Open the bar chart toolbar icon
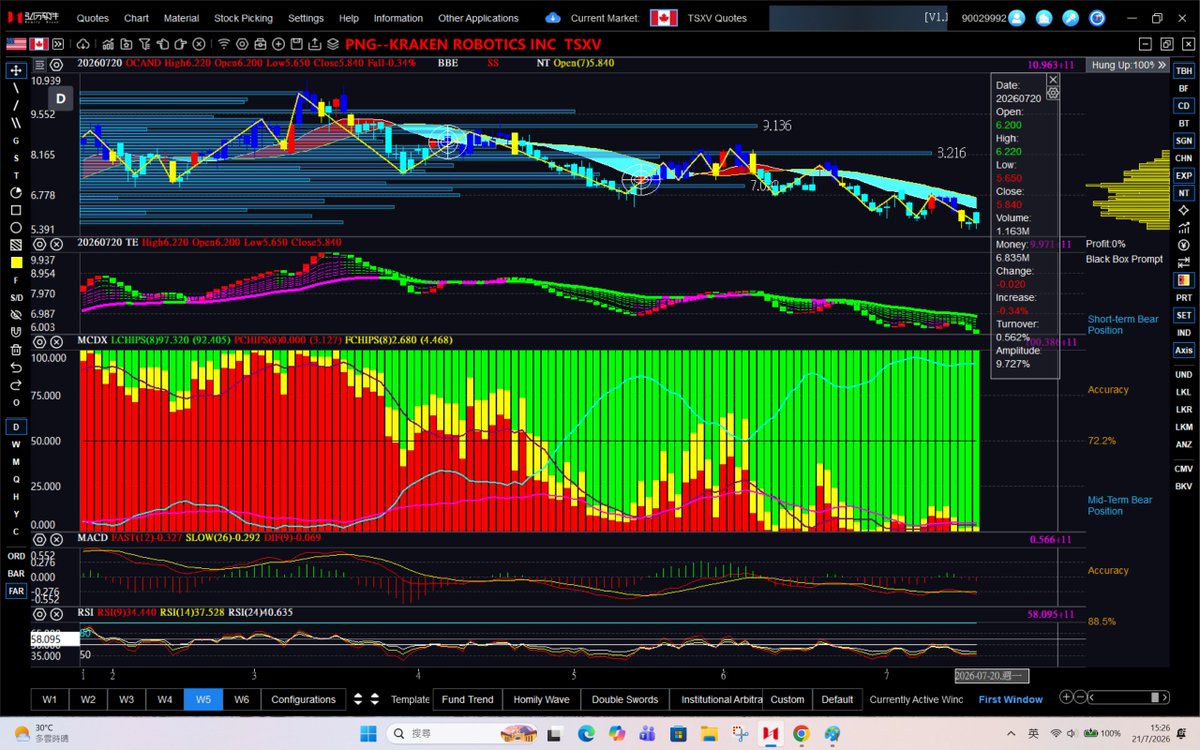This screenshot has width=1200, height=750. pos(108,44)
